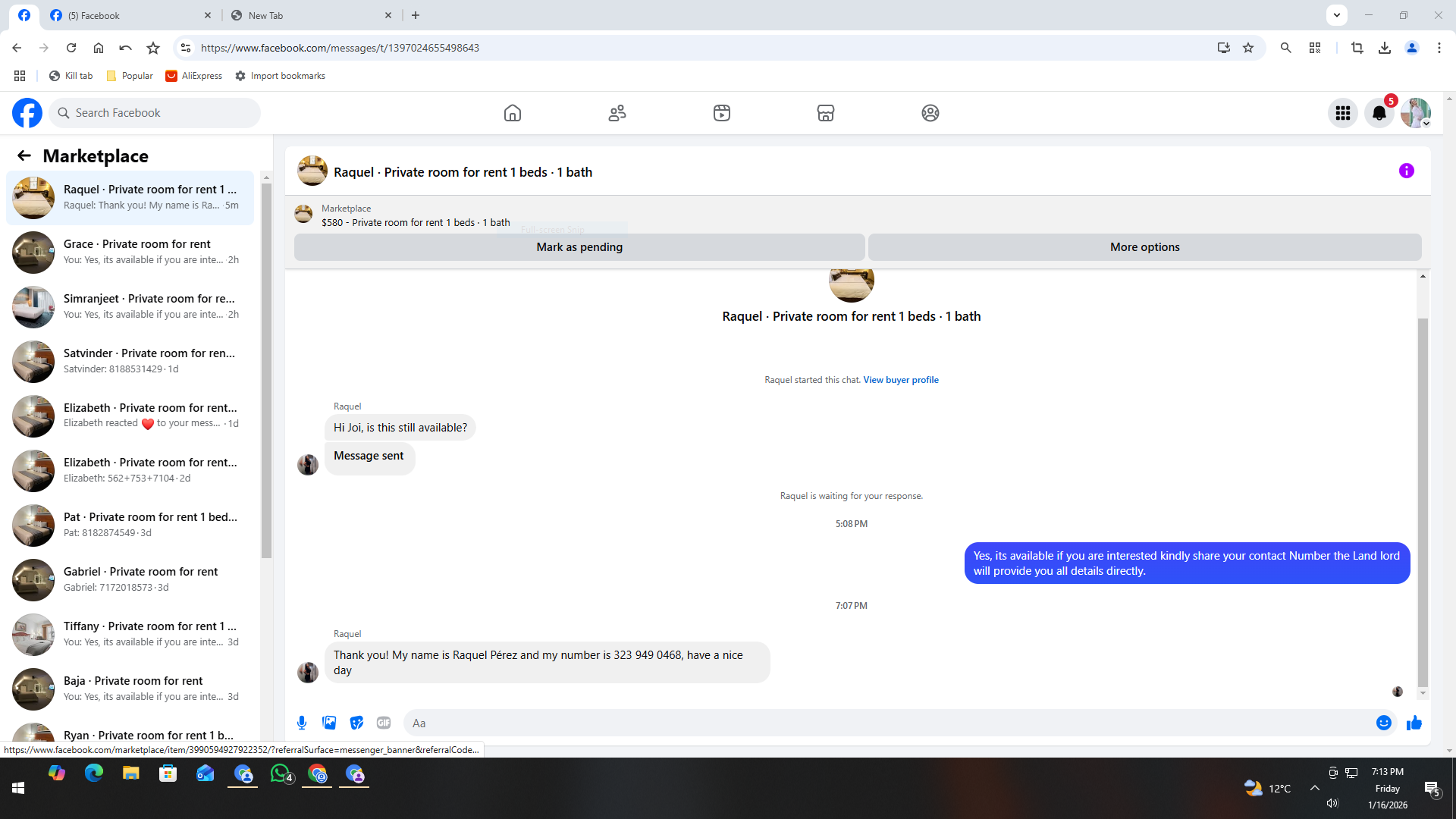Open the View buyer profile link

(x=900, y=380)
